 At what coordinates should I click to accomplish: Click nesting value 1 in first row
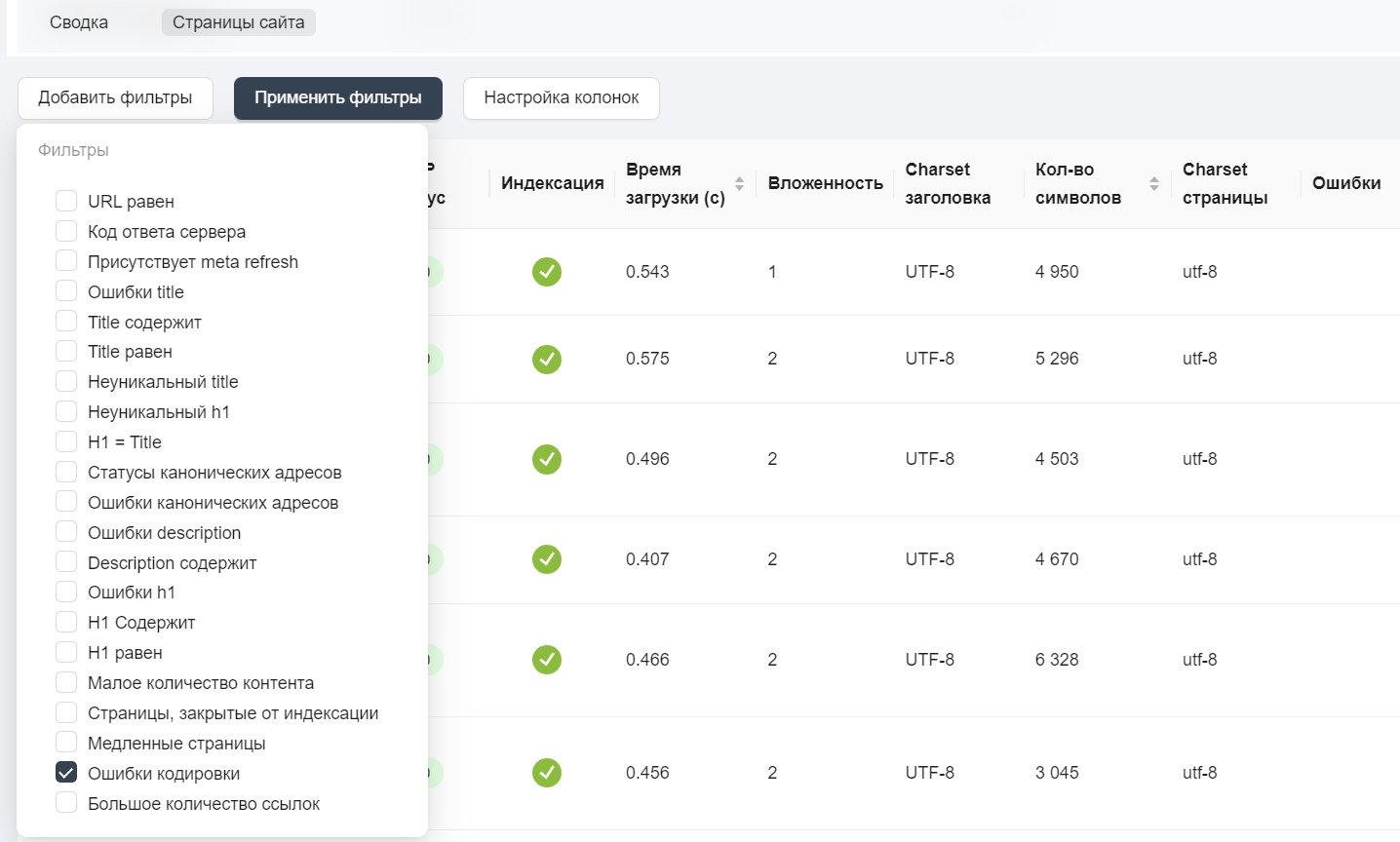772,272
